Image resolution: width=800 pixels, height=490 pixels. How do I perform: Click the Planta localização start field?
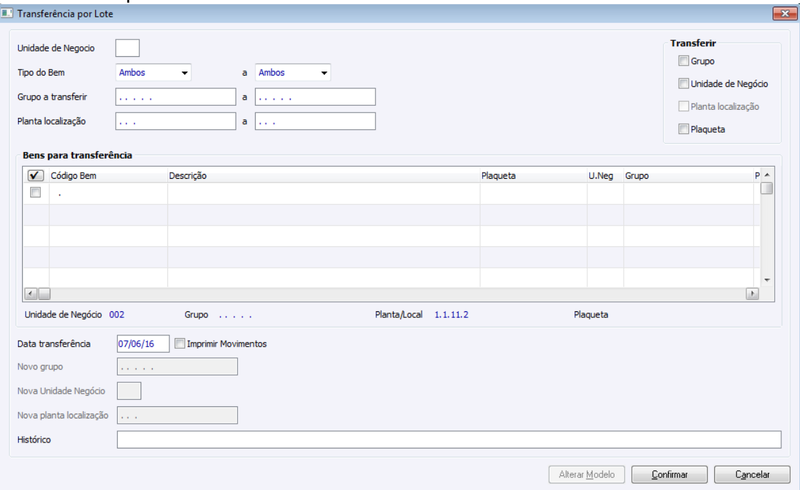coord(176,121)
